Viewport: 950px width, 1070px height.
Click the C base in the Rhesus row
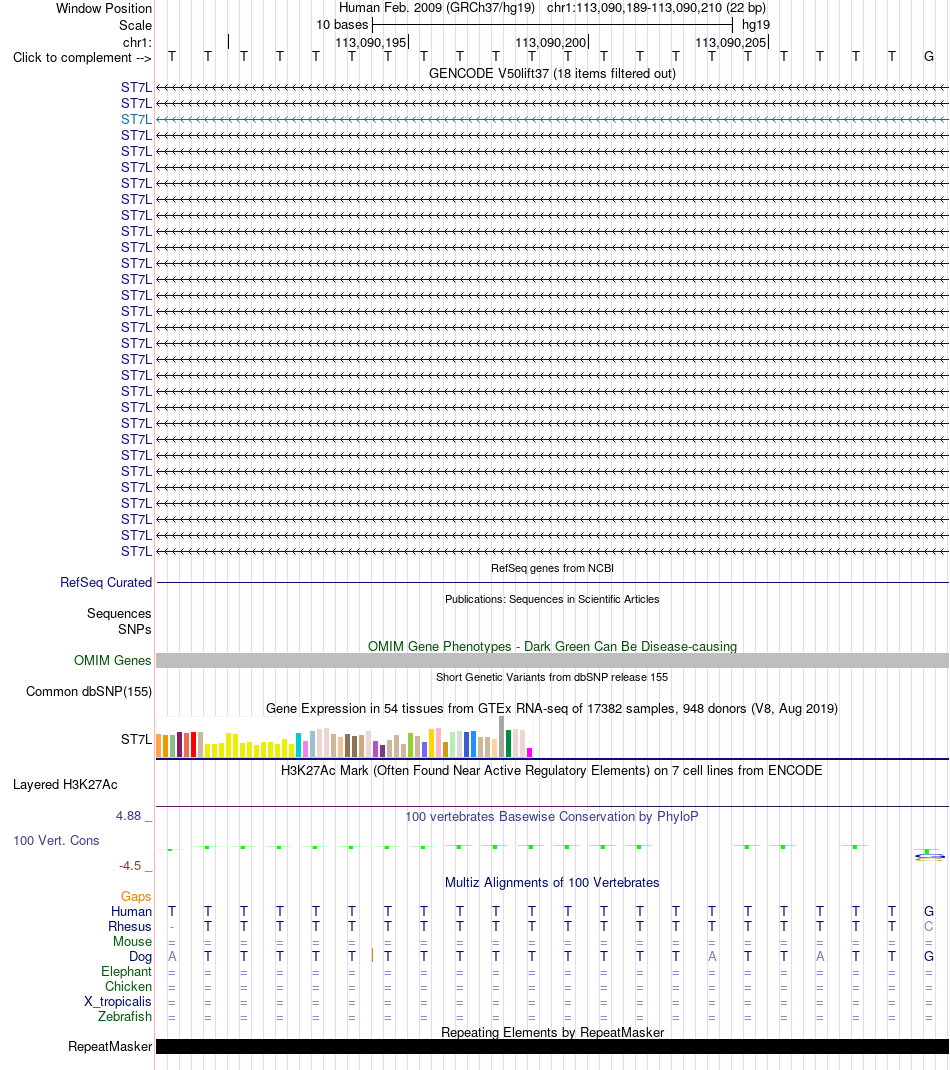[928, 927]
